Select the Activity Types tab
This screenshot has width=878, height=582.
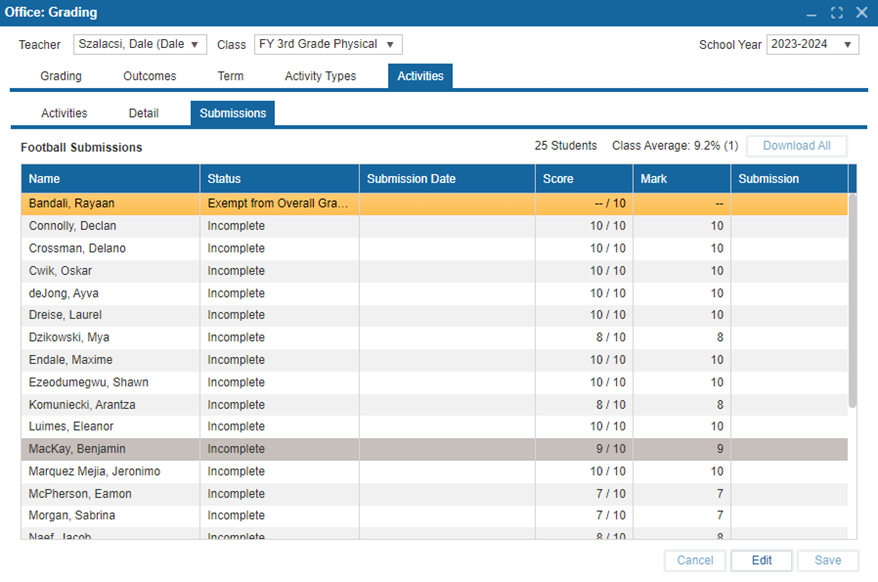click(320, 76)
